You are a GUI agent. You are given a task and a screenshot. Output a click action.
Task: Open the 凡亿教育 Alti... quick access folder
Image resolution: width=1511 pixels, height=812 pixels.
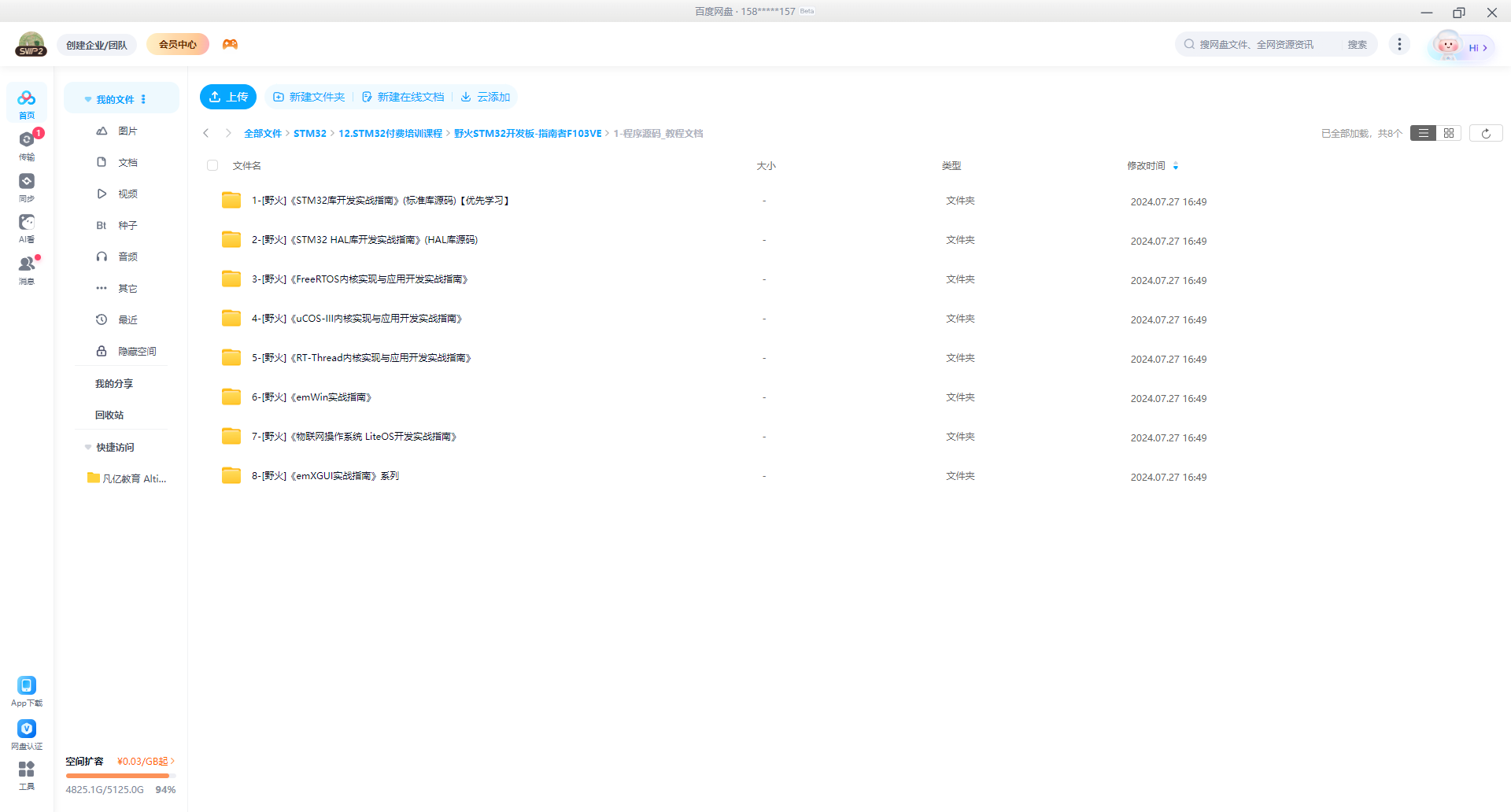click(x=127, y=478)
